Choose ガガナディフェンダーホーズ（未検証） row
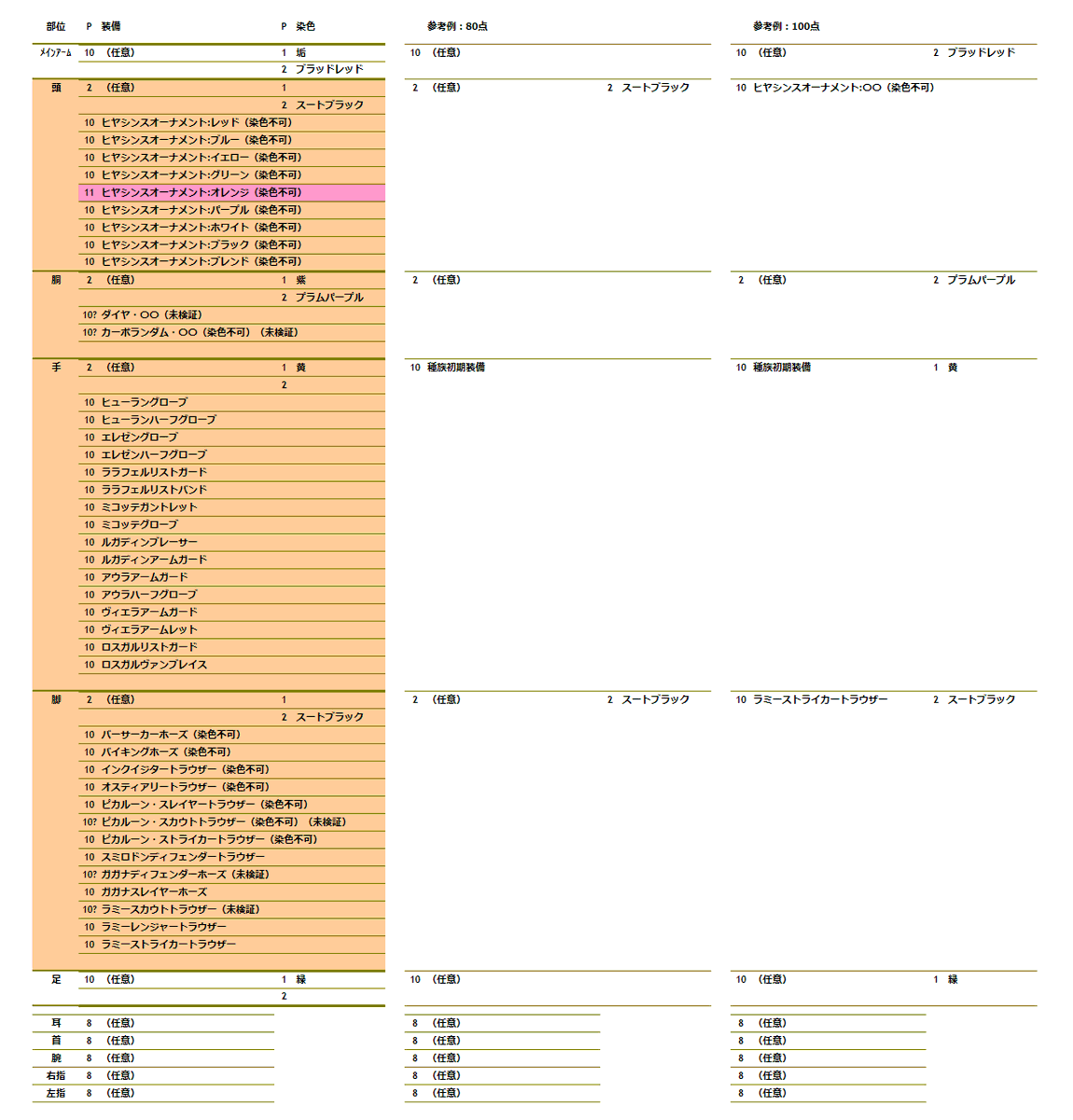 (x=231, y=875)
